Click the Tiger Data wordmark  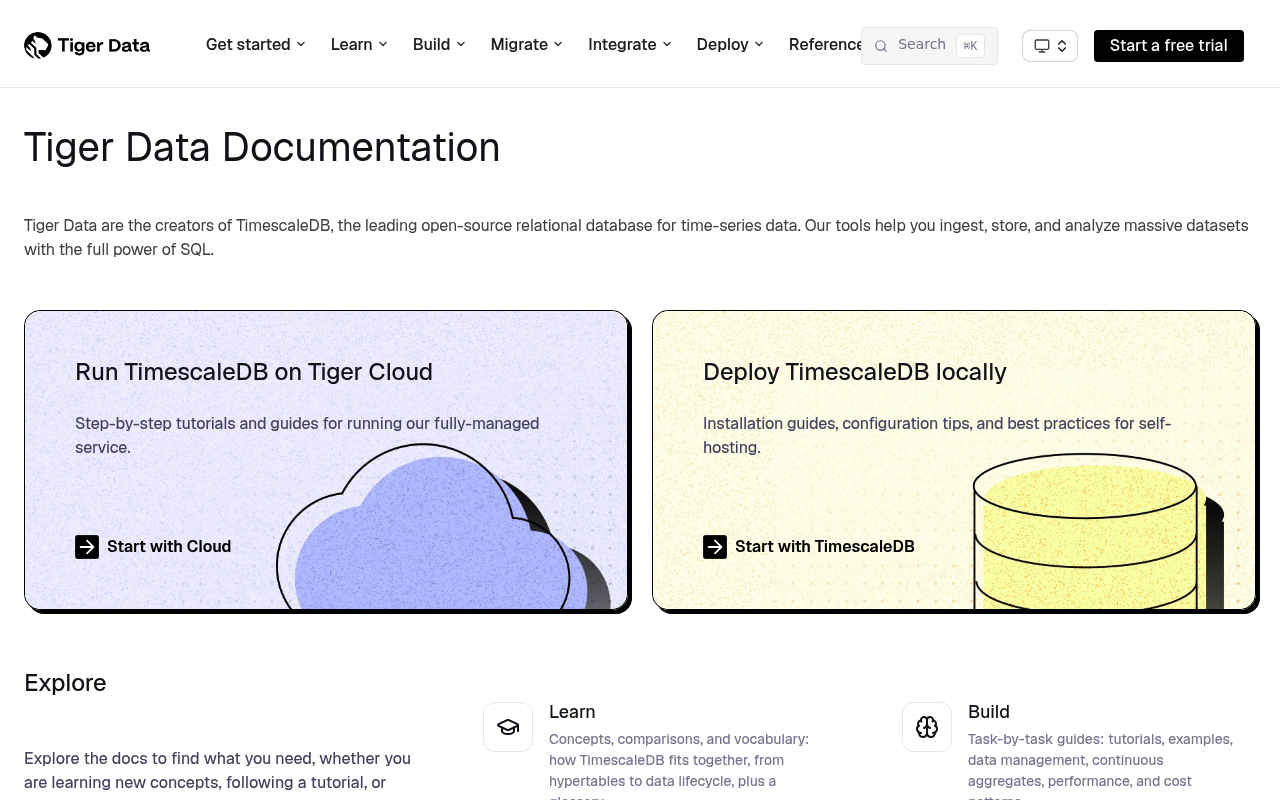click(x=104, y=46)
